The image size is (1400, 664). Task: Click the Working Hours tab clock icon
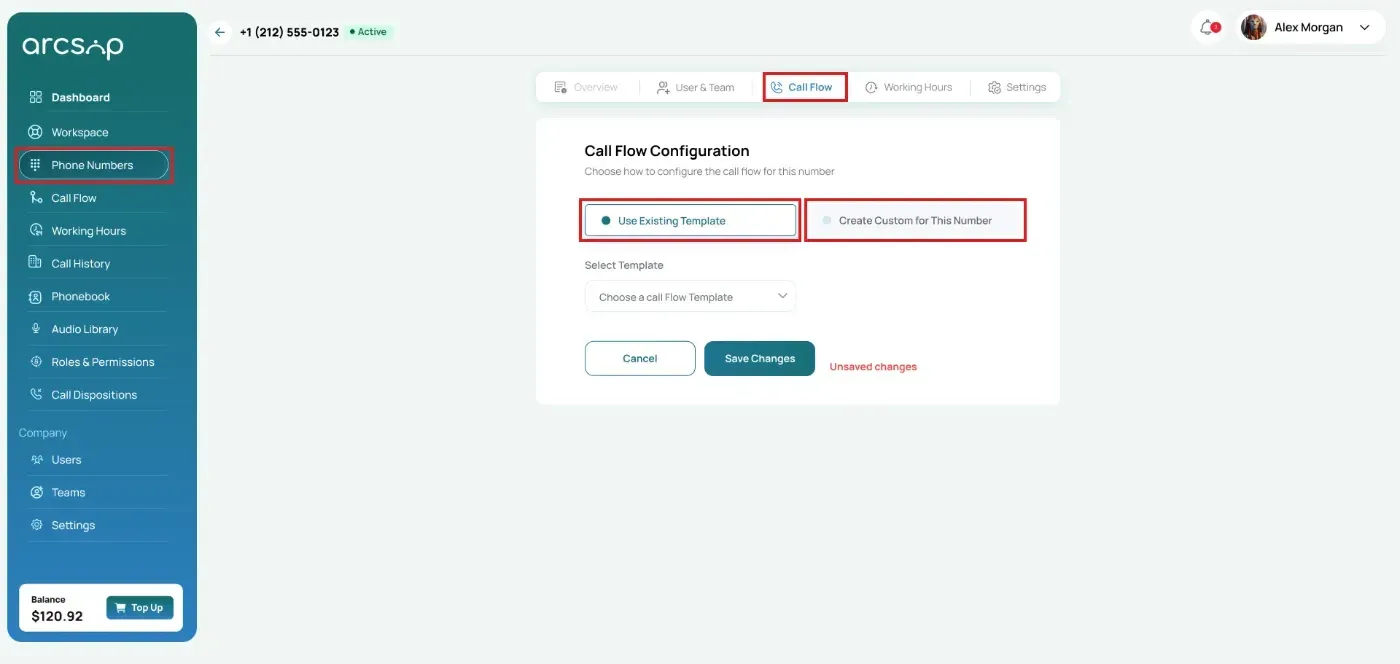871,87
